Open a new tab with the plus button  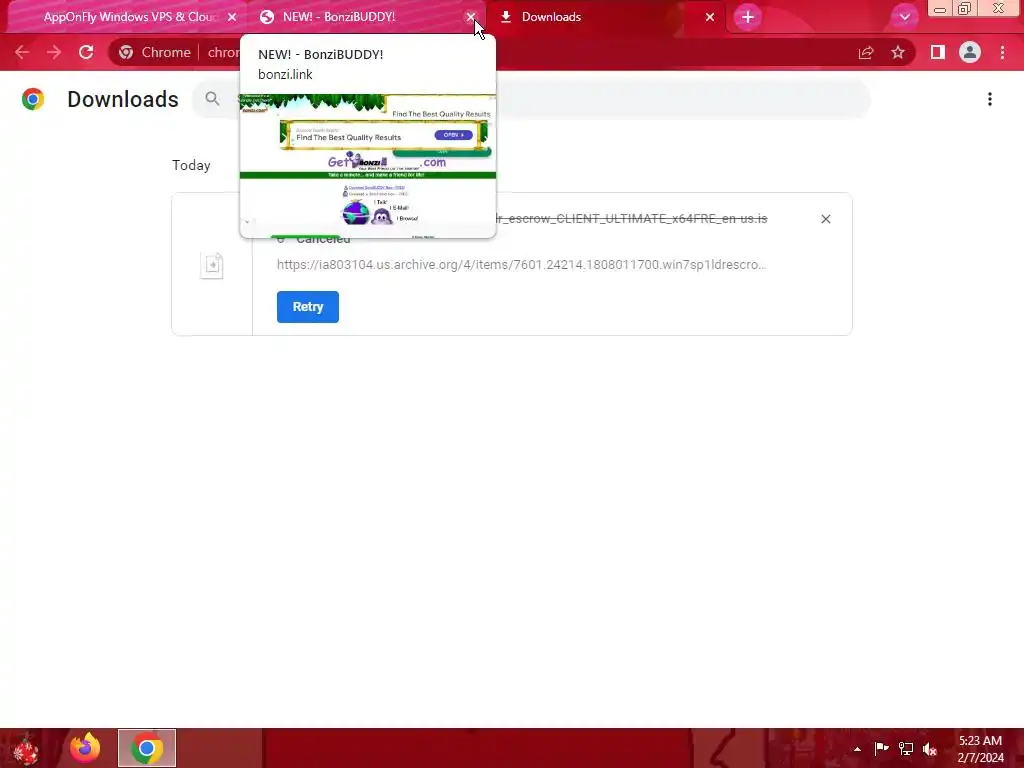[x=748, y=18]
